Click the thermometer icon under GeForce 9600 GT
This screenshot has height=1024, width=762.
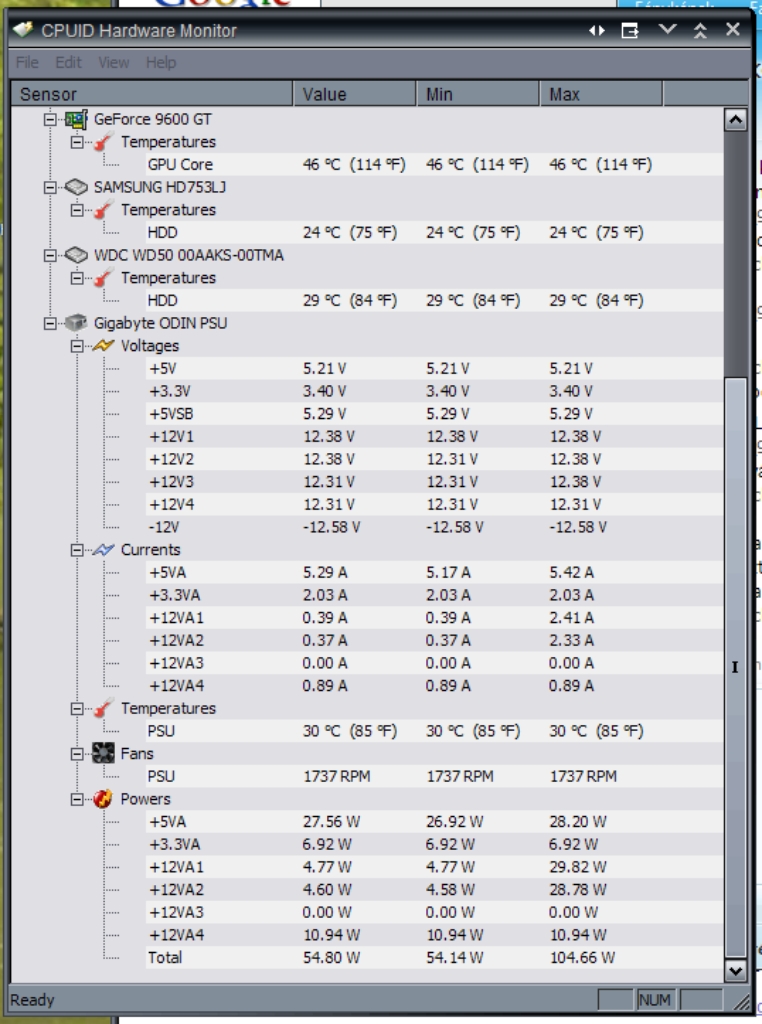[x=103, y=142]
